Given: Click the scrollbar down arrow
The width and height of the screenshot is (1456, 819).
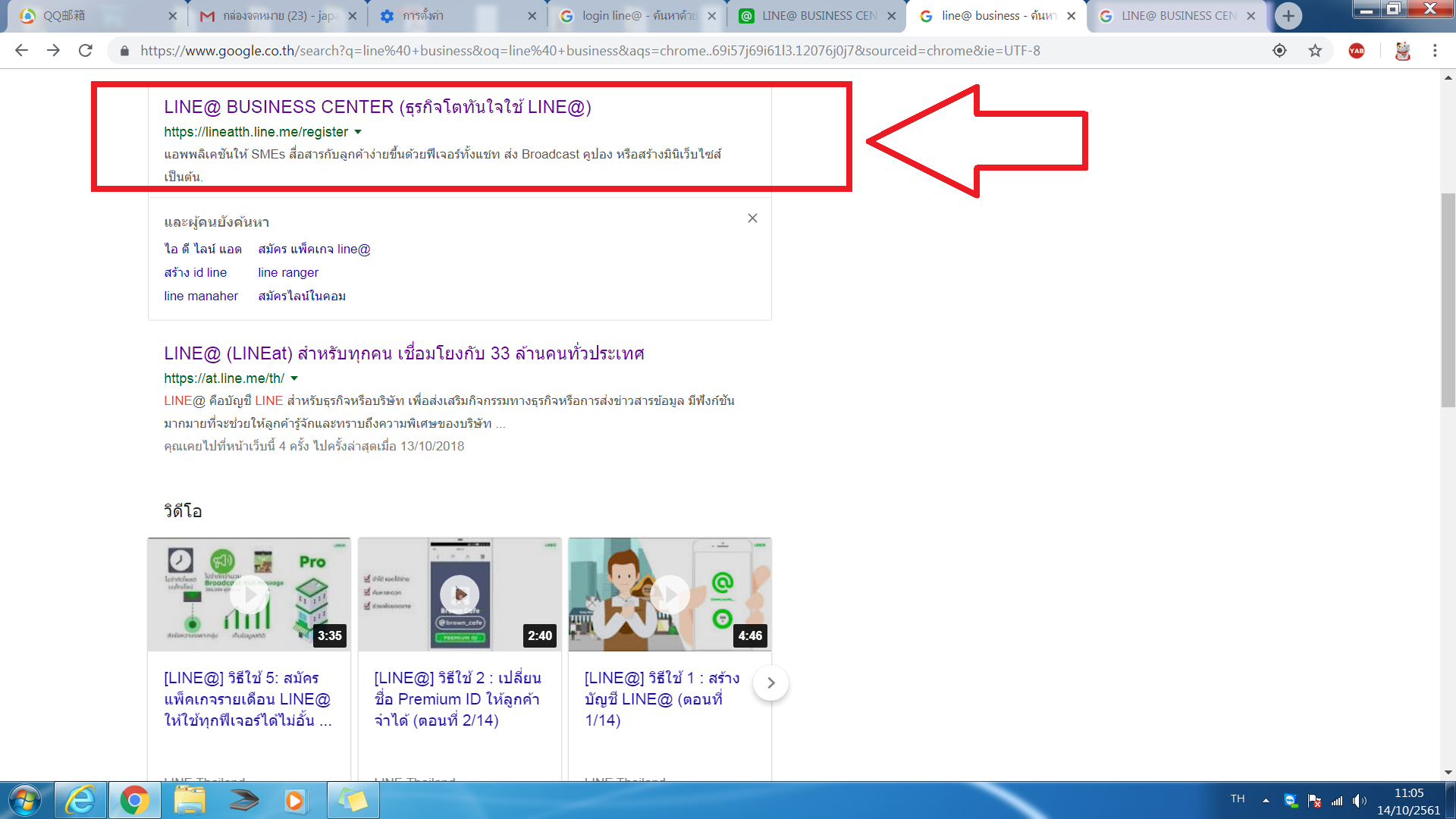Looking at the screenshot, I should pos(1448,773).
